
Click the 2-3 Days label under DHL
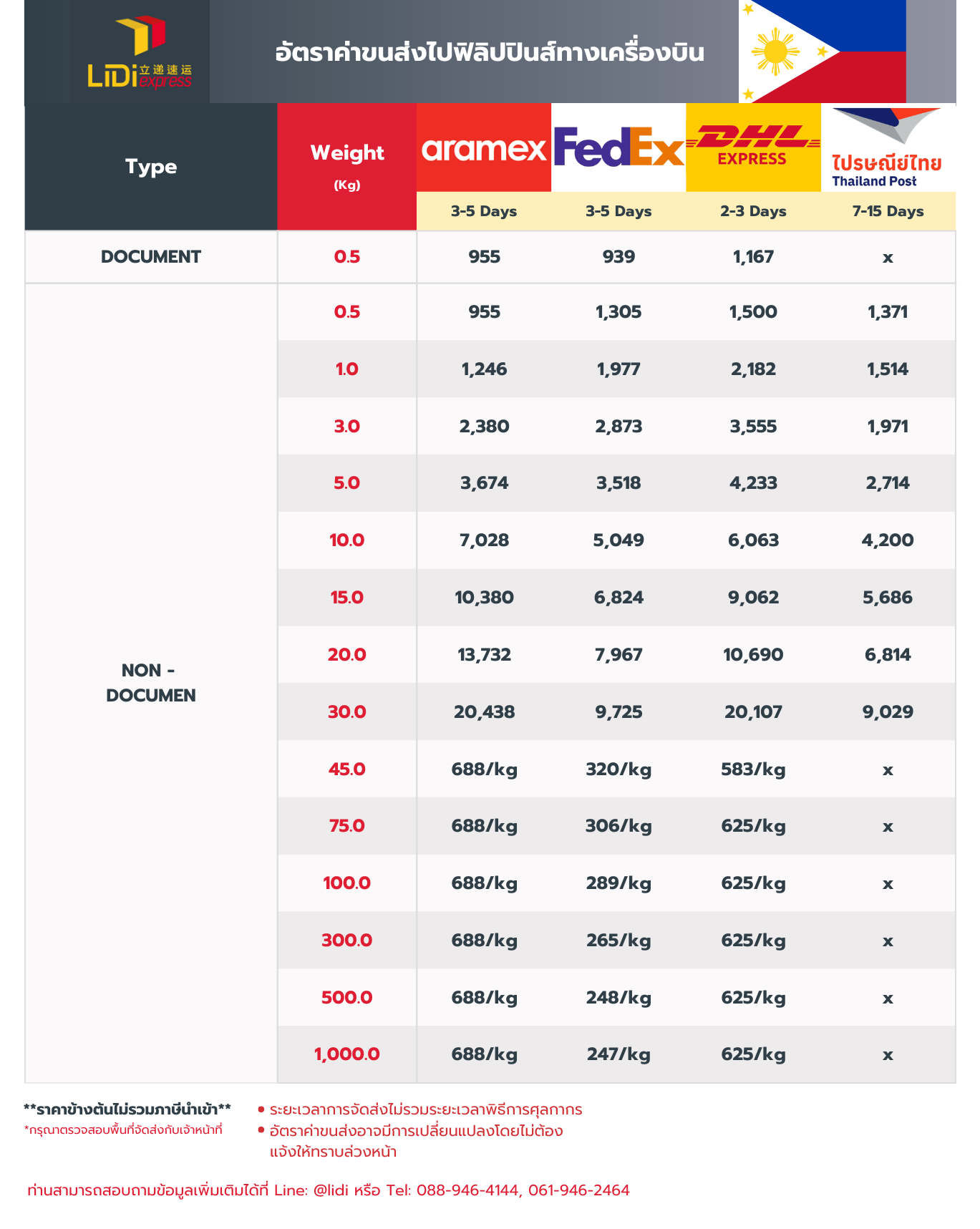coord(753,211)
